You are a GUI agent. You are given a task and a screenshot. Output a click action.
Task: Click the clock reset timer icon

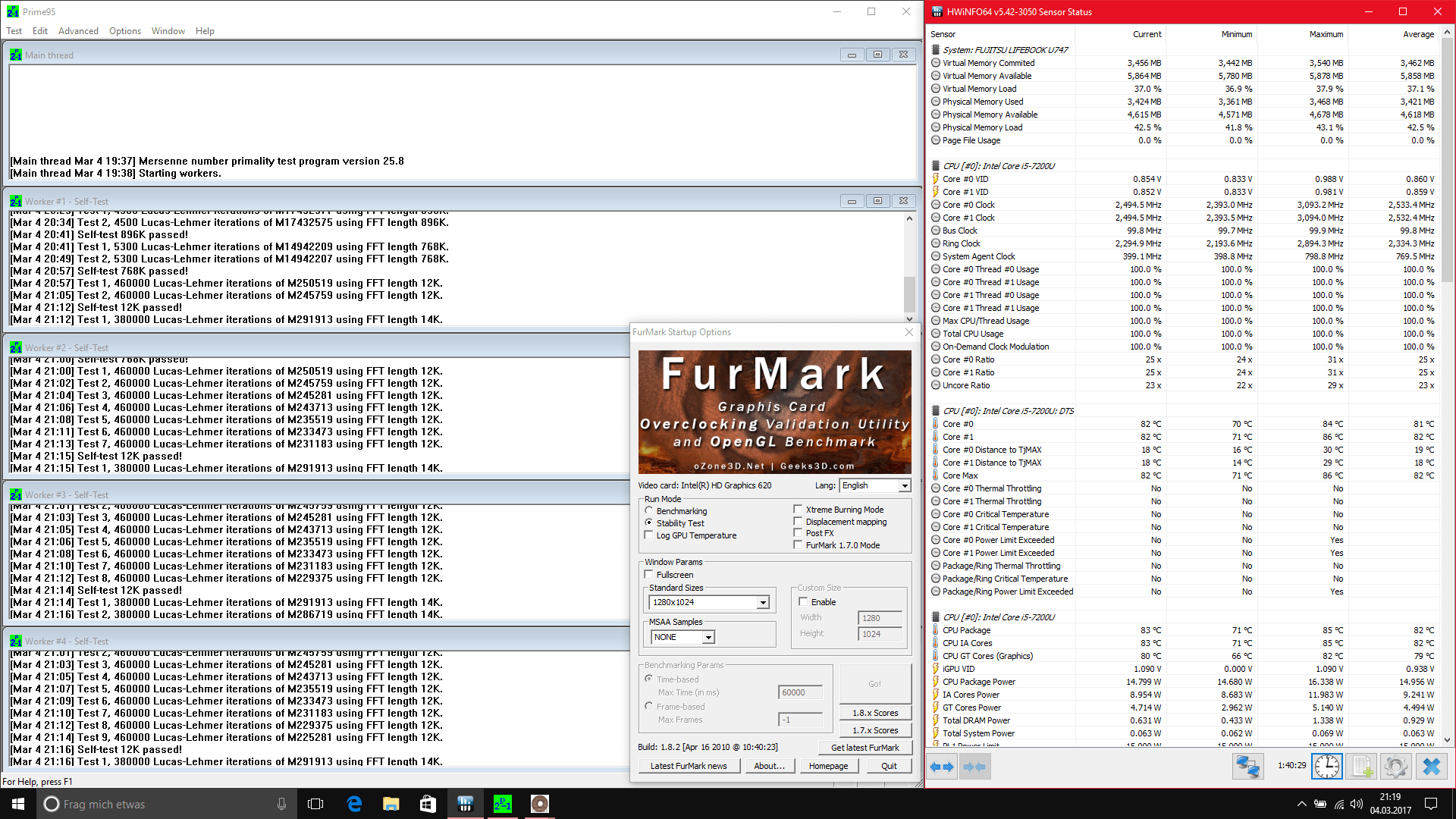tap(1326, 767)
